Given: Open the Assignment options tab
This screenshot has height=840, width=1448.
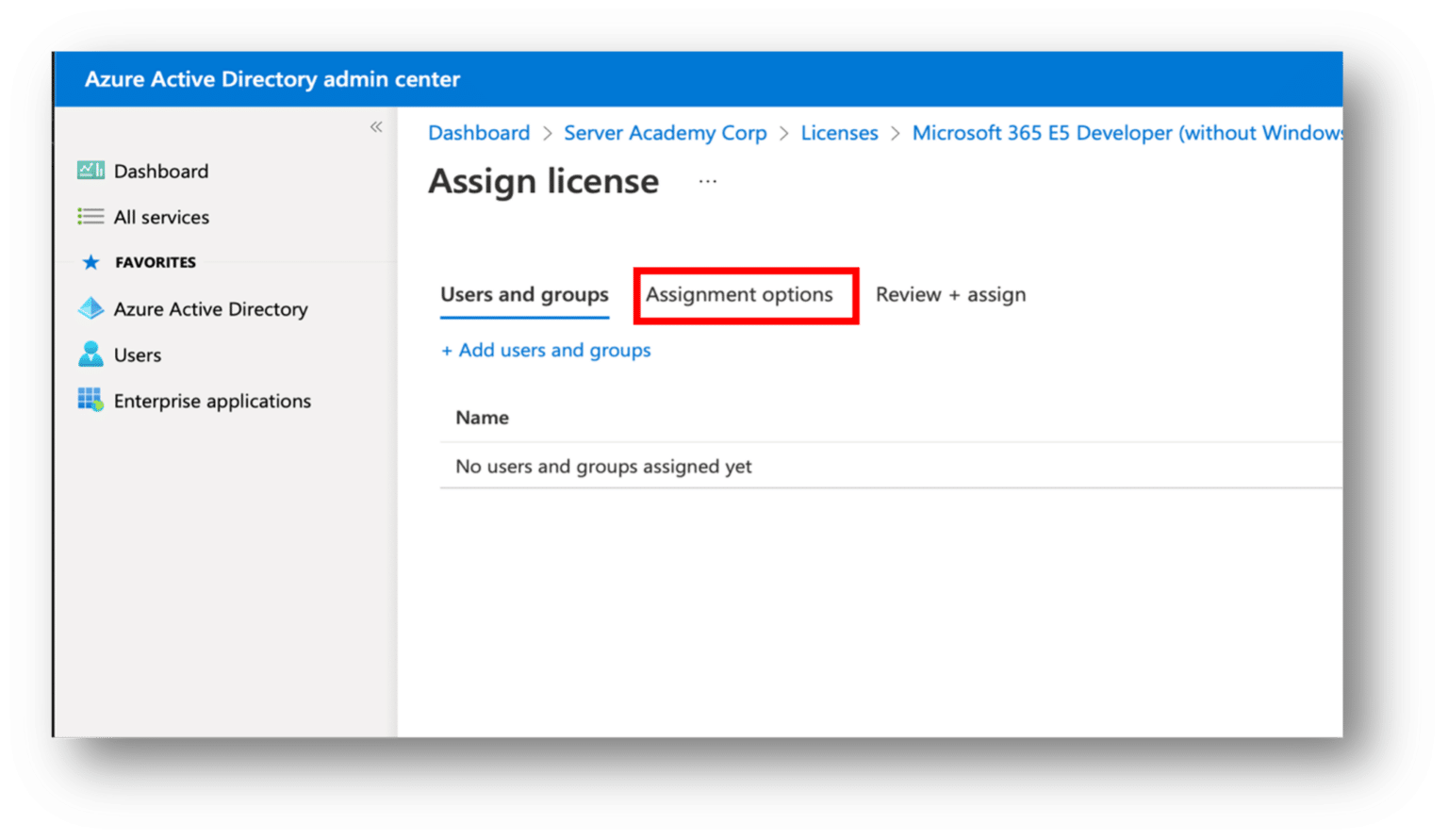Looking at the screenshot, I should pyautogui.click(x=739, y=295).
